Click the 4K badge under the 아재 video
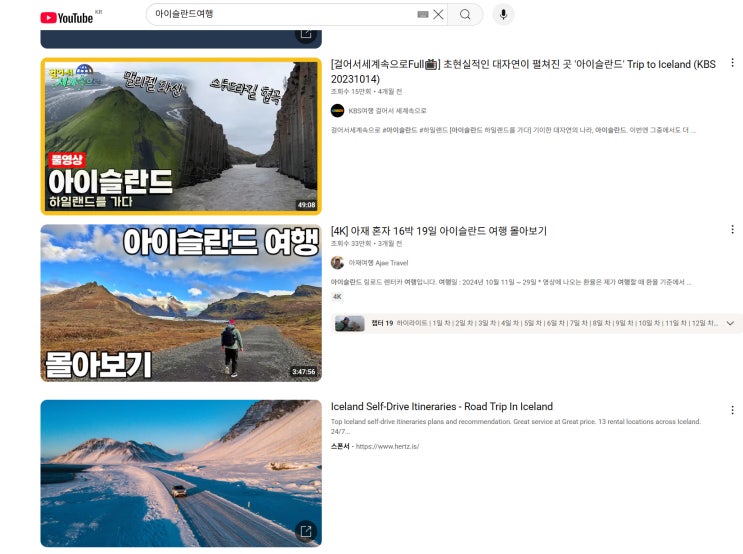Viewport: 743px width, 554px height. tap(337, 297)
